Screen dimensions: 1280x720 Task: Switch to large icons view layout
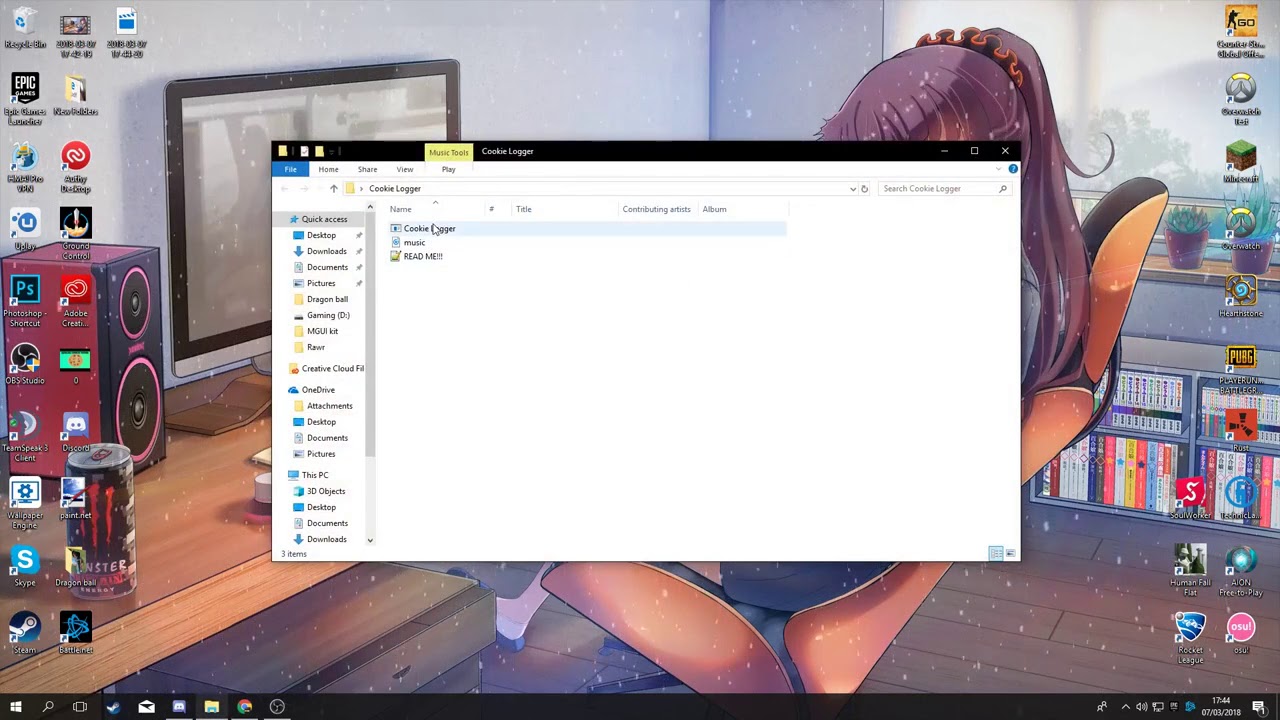[x=1010, y=554]
